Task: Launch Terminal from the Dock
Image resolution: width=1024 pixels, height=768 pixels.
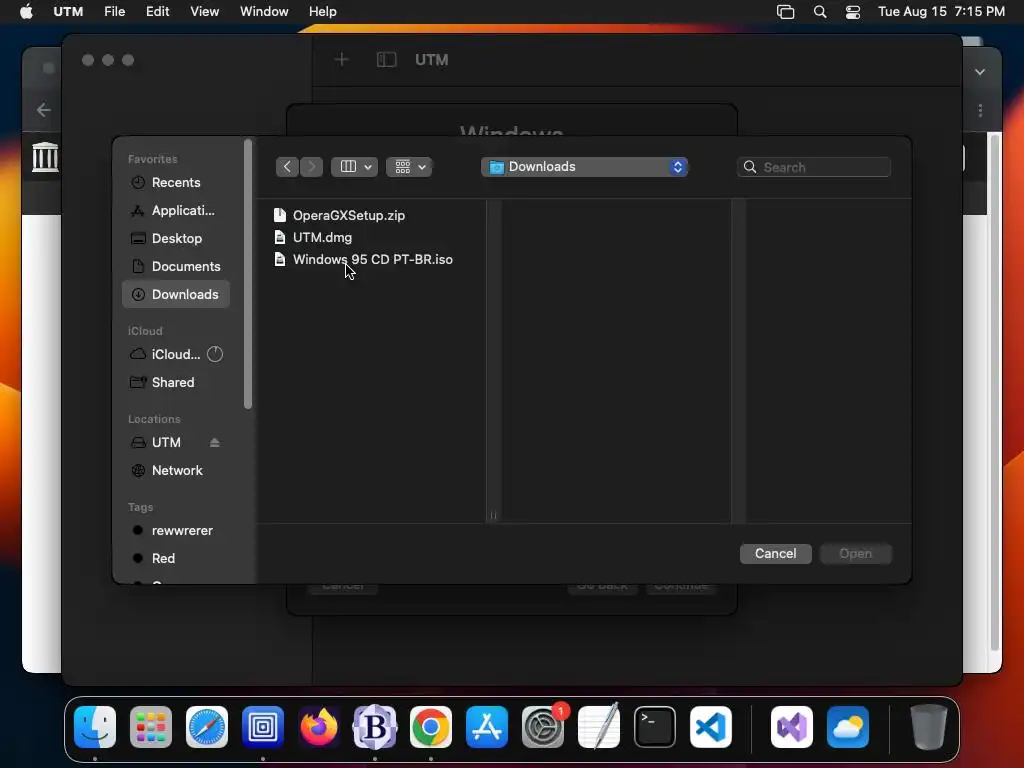Action: tap(654, 727)
